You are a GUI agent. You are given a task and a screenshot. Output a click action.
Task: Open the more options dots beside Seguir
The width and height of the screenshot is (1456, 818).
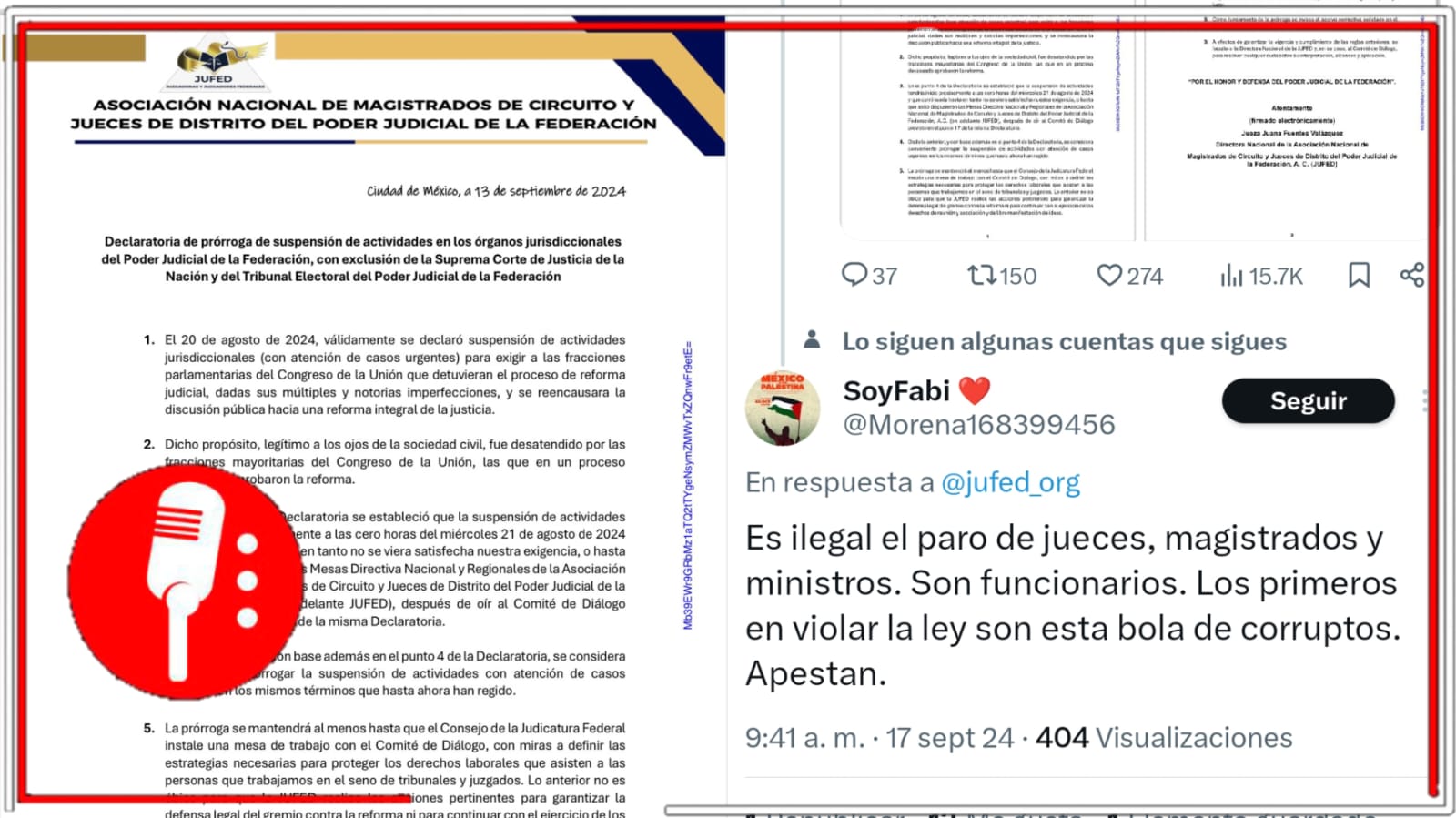coord(1425,401)
